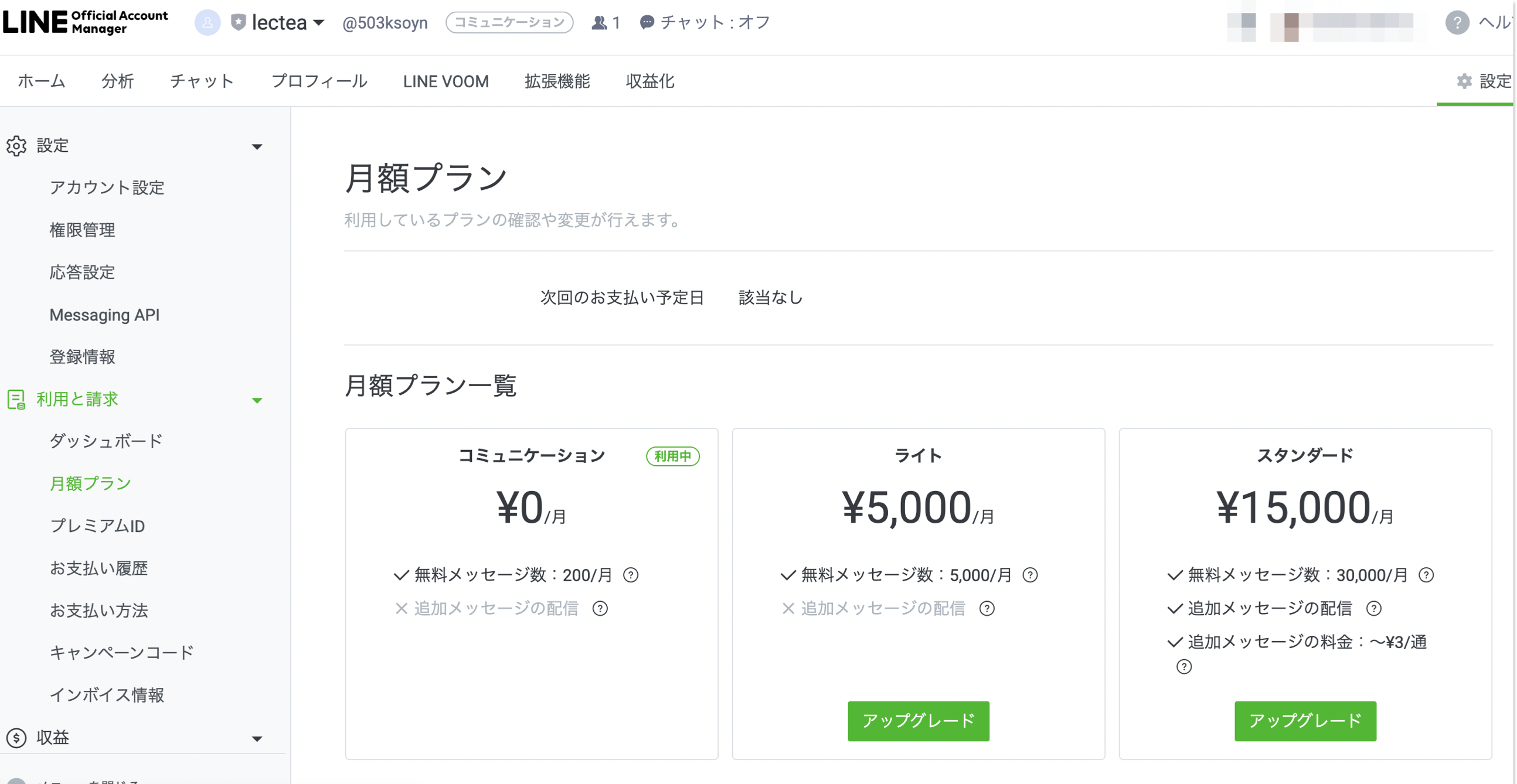This screenshot has width=1517, height=784.
Task: Open the 追加メッセージの料金 tooltip on スタンダード plan
Action: 1183,667
